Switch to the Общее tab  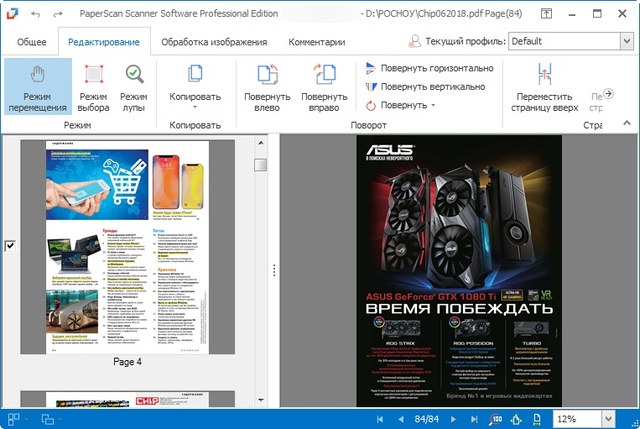pos(31,42)
